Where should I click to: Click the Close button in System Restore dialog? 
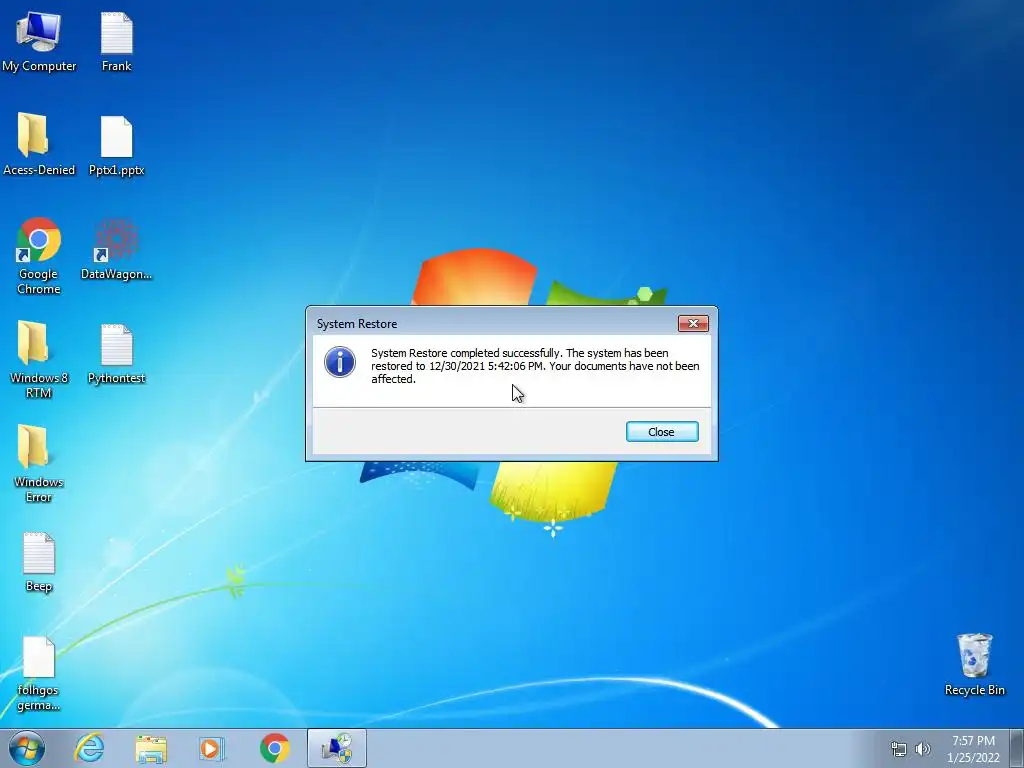pos(662,432)
